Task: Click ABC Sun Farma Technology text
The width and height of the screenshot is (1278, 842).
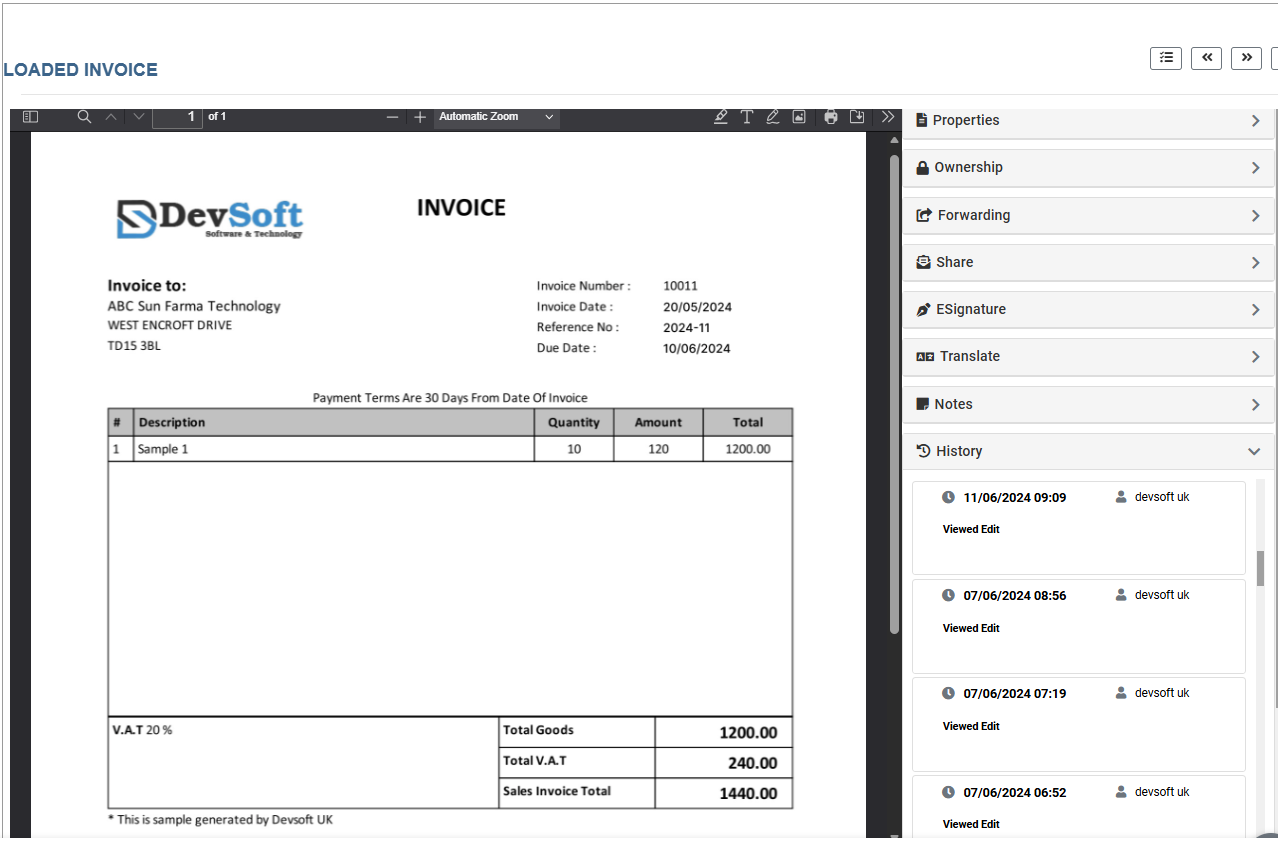Action: (x=194, y=306)
